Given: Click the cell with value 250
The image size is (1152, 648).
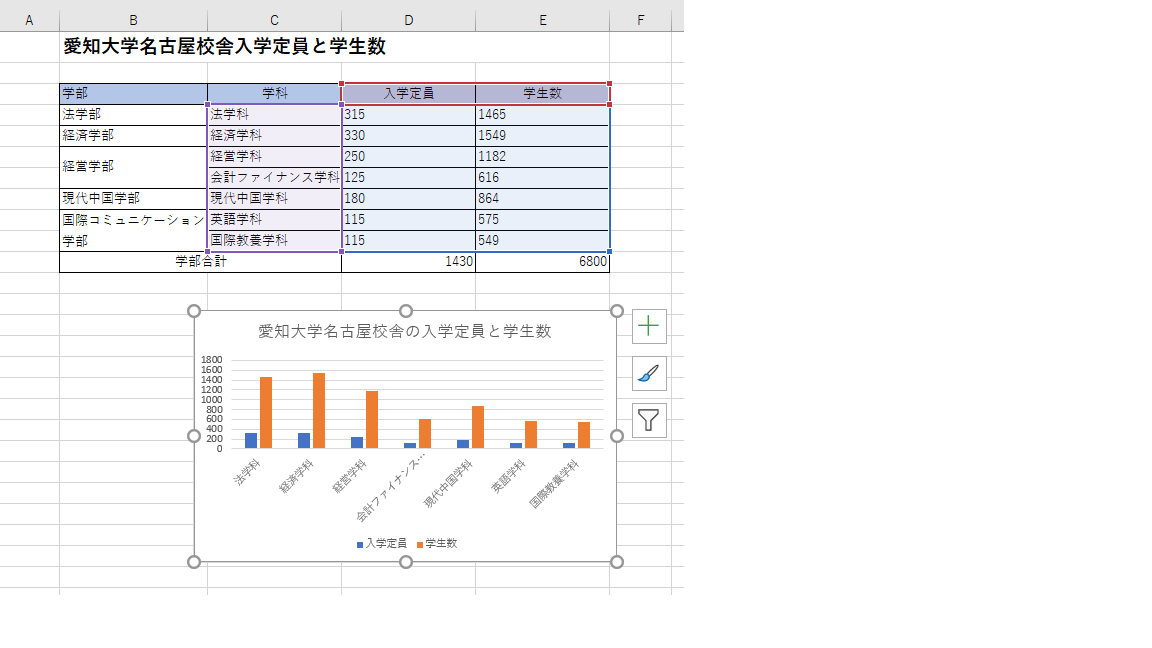Looking at the screenshot, I should (408, 156).
